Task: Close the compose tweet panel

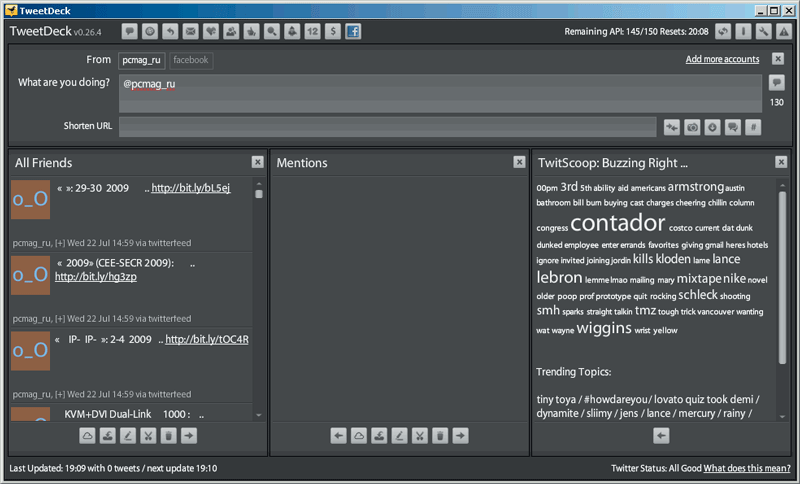Action: coord(778,59)
